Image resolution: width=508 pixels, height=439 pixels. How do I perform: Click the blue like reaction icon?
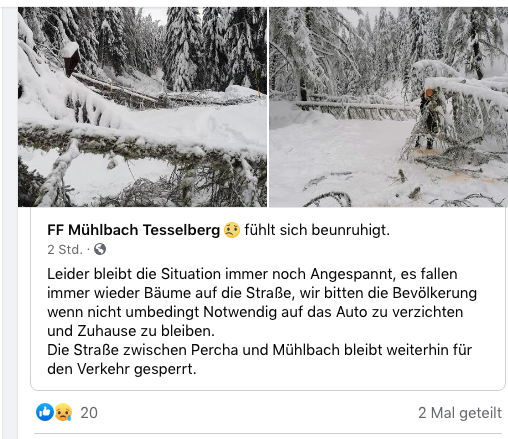45,412
